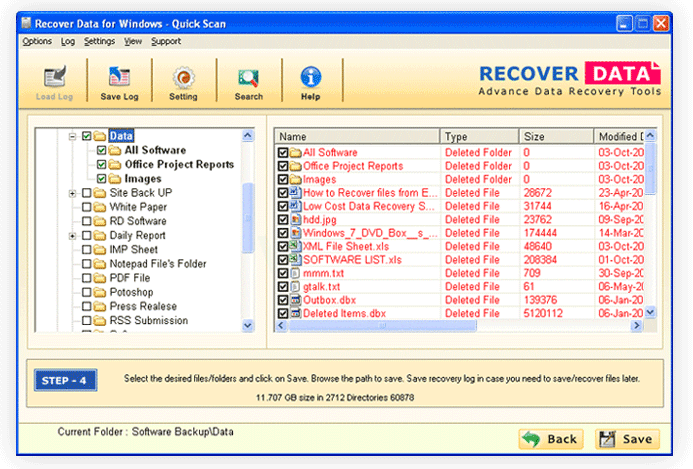Sort by Size column header
Image resolution: width=693 pixels, height=469 pixels.
[x=556, y=137]
